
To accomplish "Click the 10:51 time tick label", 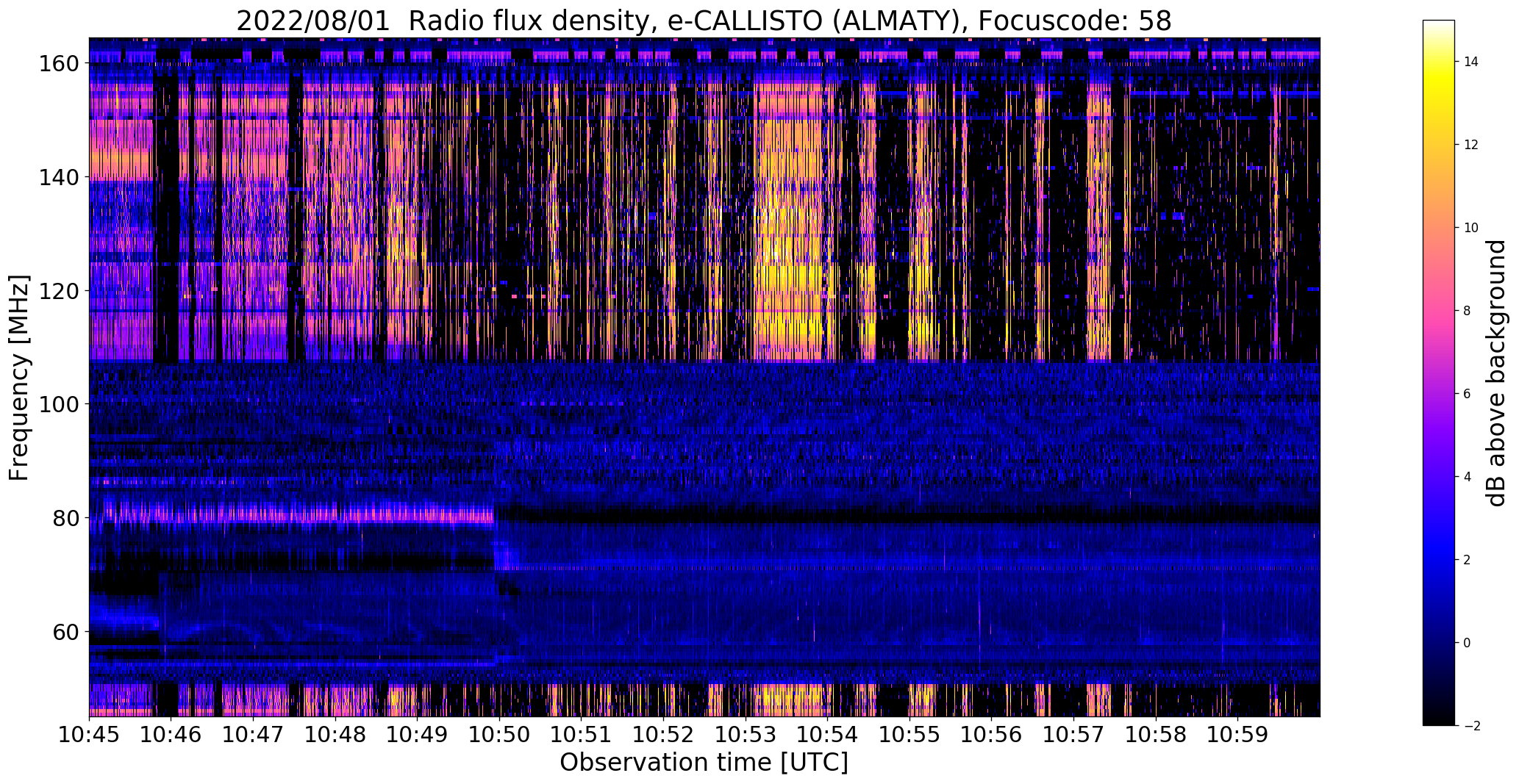I will pyautogui.click(x=582, y=735).
